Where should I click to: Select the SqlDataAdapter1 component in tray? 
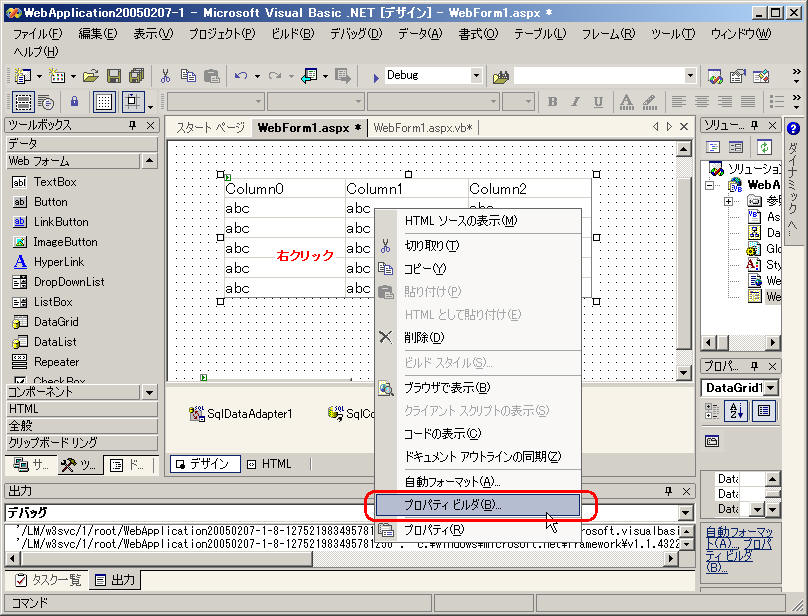click(241, 414)
